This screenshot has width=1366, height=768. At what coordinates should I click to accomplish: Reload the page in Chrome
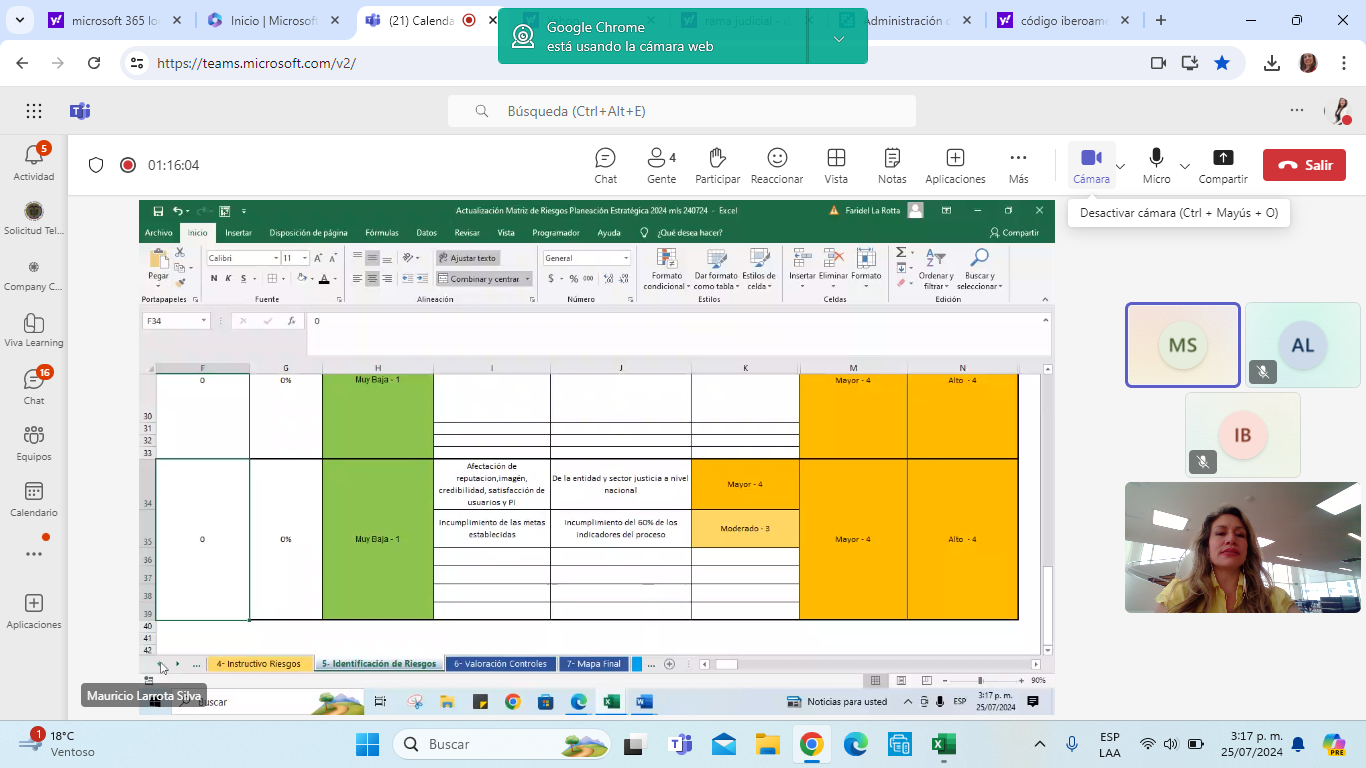[x=94, y=63]
